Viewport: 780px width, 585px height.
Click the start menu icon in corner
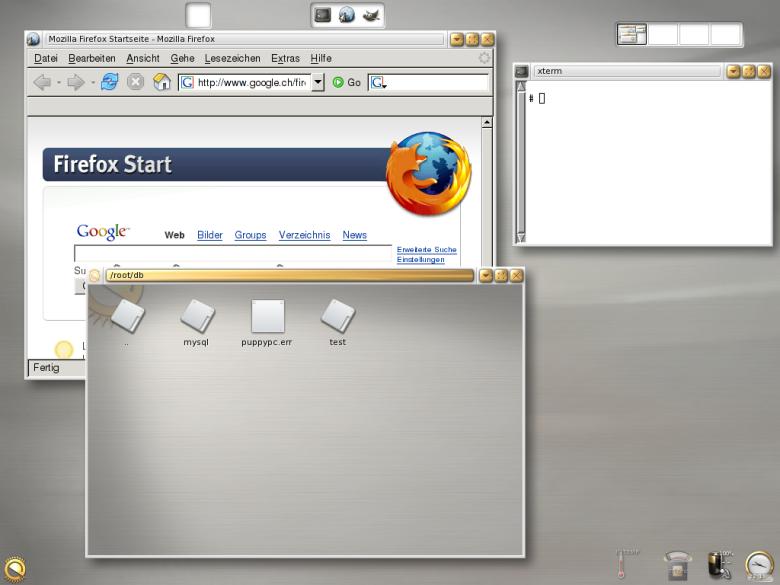tap(14, 569)
